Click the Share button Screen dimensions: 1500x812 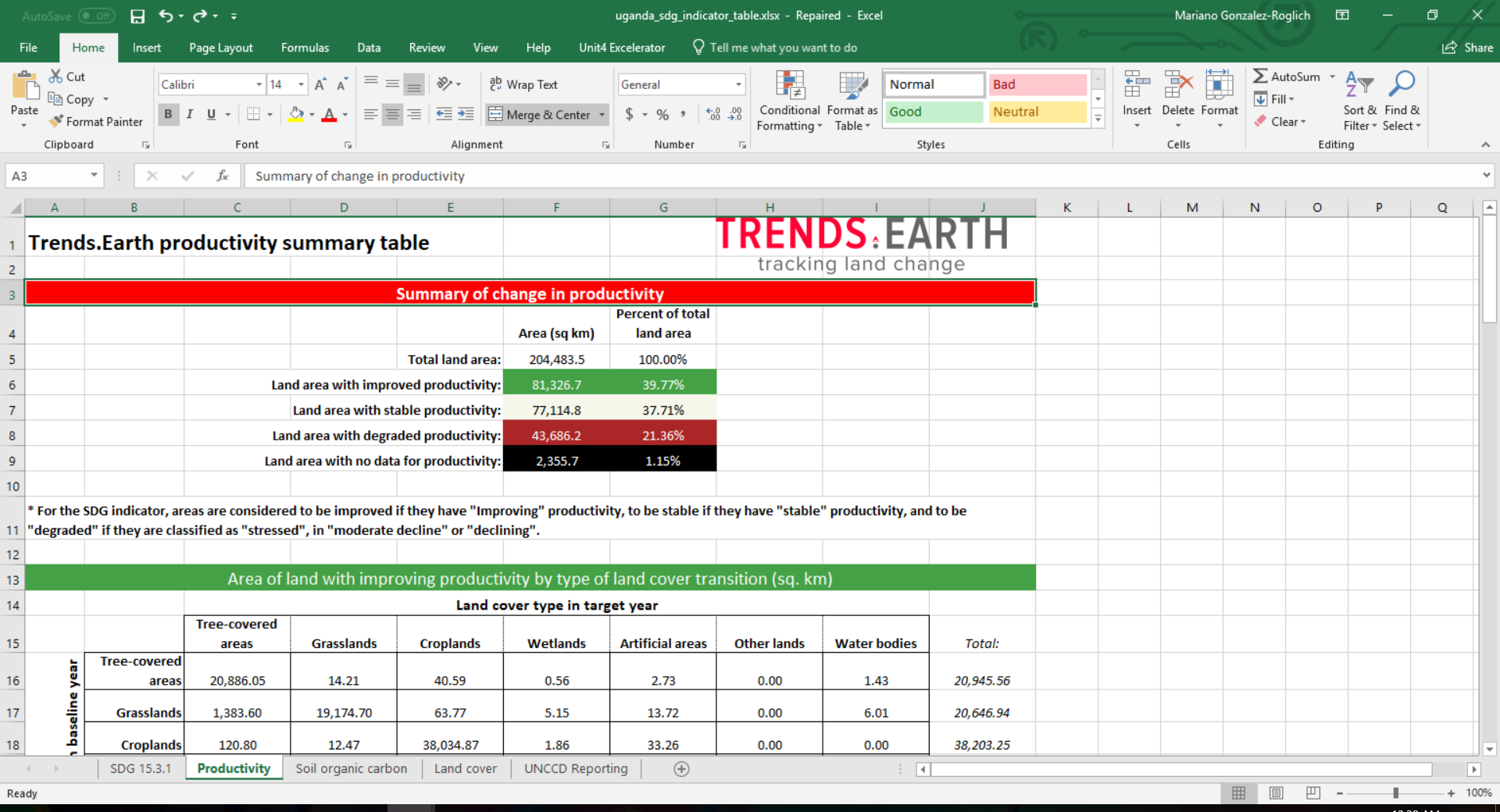(1467, 48)
